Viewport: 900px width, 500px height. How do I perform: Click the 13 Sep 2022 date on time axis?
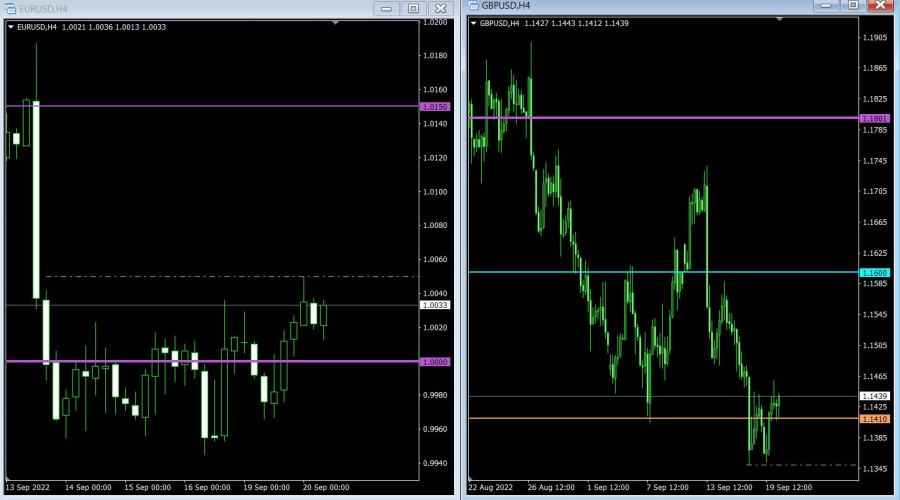[26, 487]
